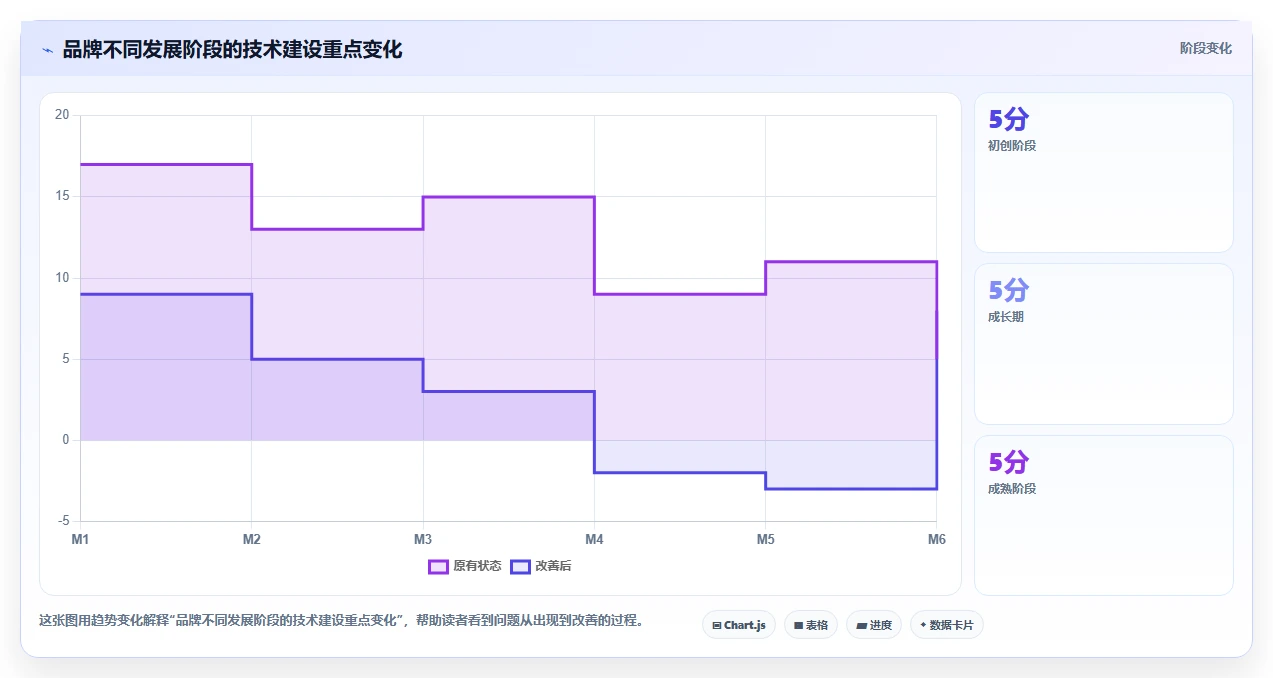
Task: Toggle the 原有状态 legend item
Action: [465, 566]
